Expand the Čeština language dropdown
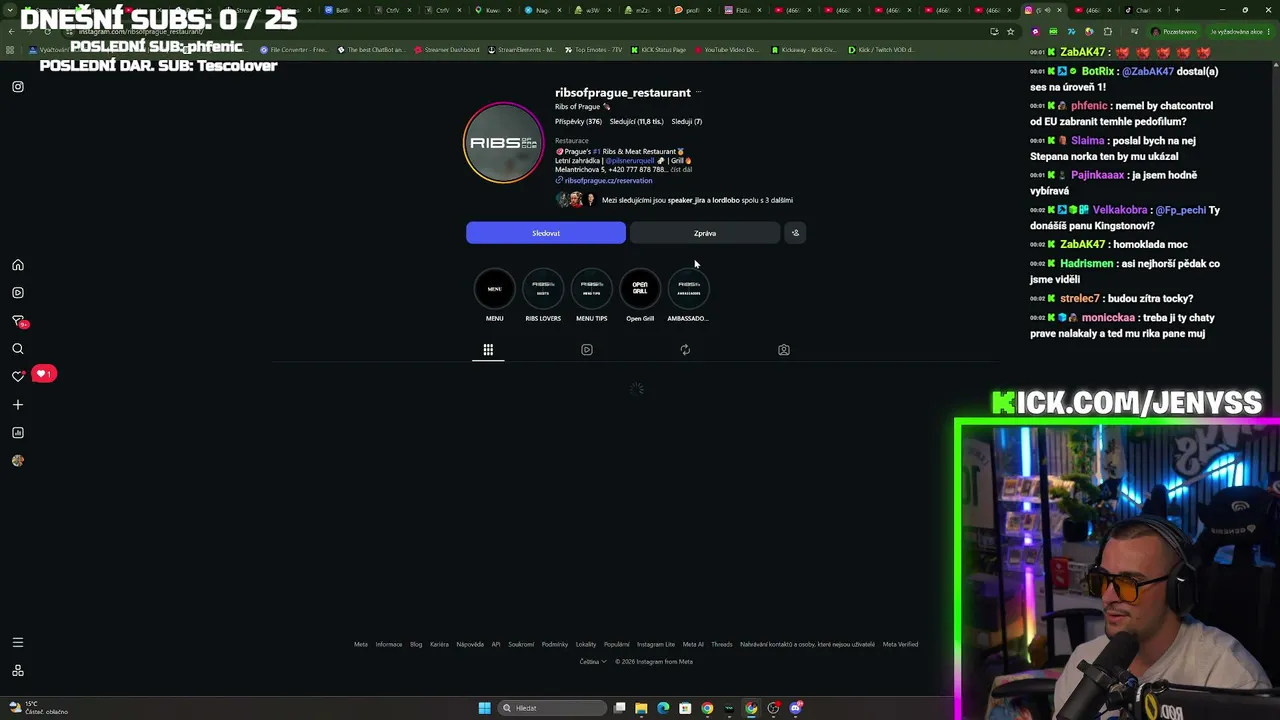This screenshot has width=1280, height=720. click(x=593, y=662)
